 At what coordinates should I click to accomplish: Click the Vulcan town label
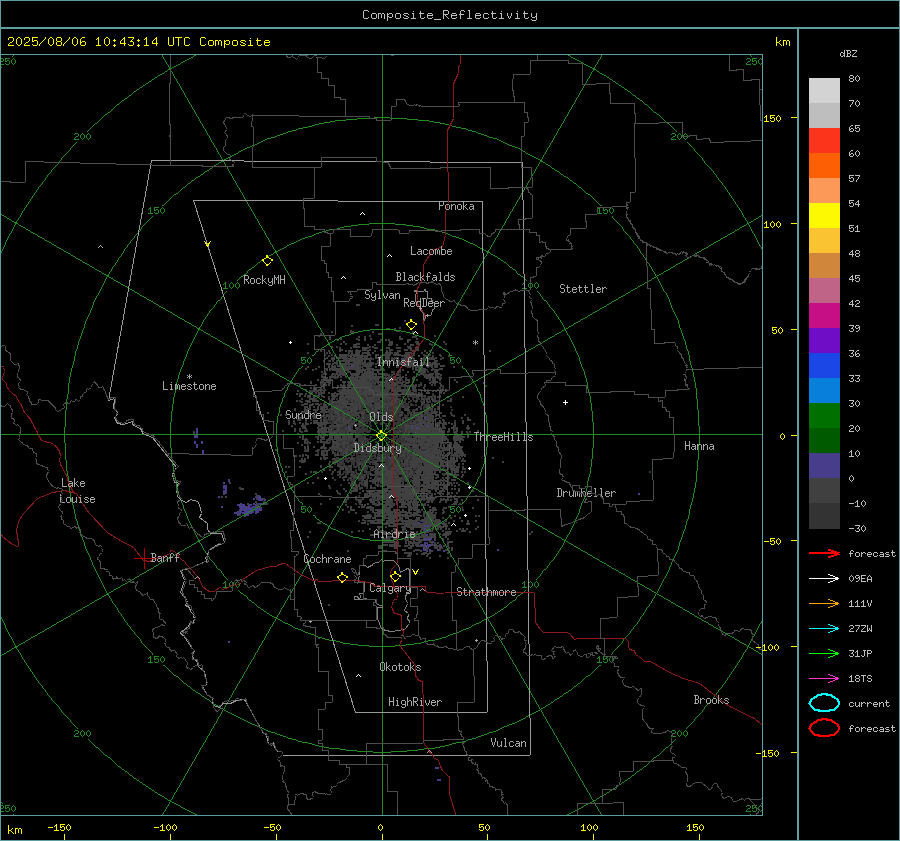508,743
